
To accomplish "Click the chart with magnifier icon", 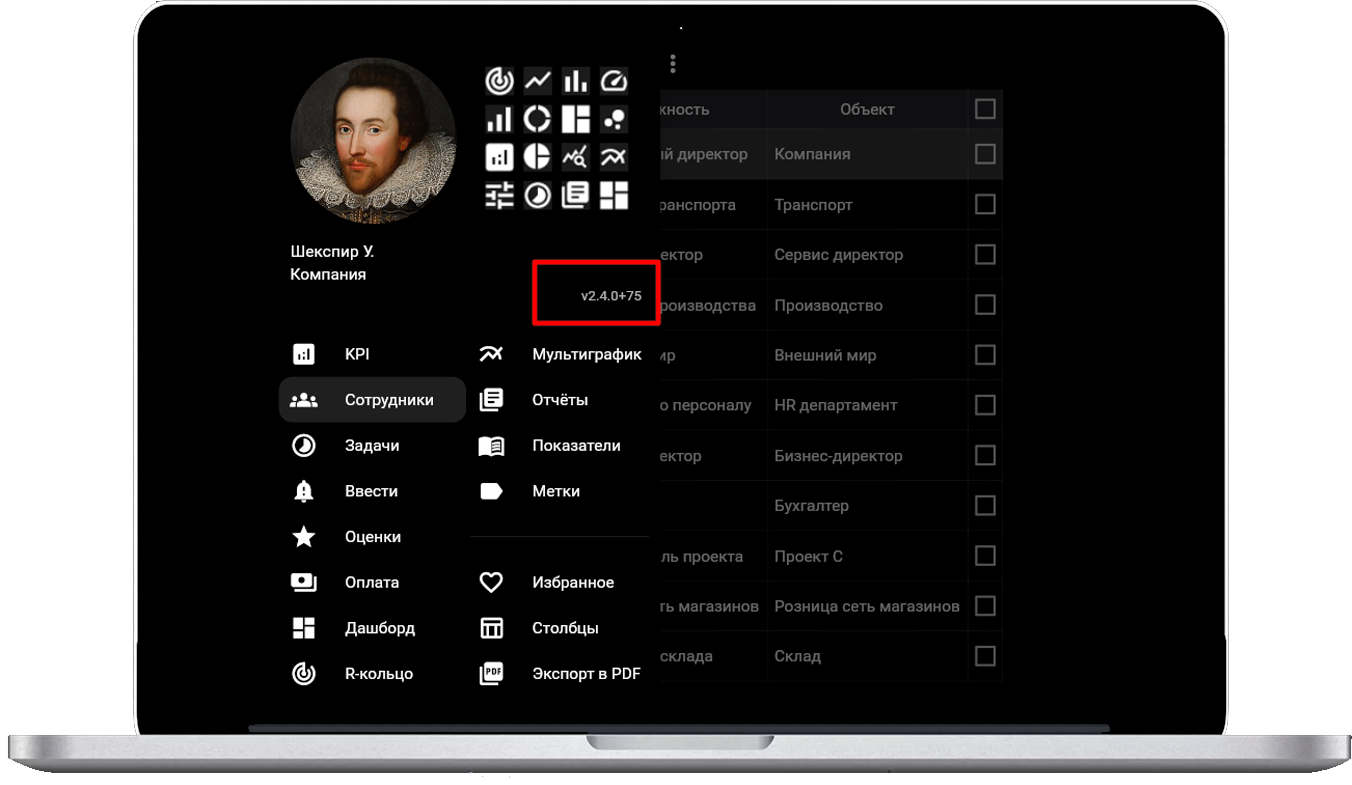I will tap(575, 157).
